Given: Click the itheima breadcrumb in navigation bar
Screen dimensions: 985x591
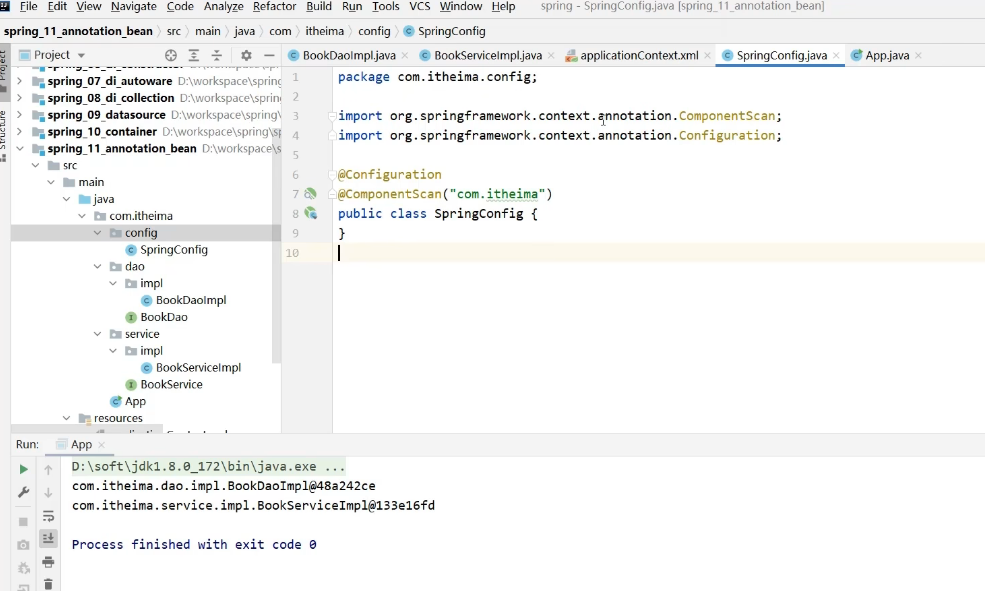Looking at the screenshot, I should click(325, 31).
